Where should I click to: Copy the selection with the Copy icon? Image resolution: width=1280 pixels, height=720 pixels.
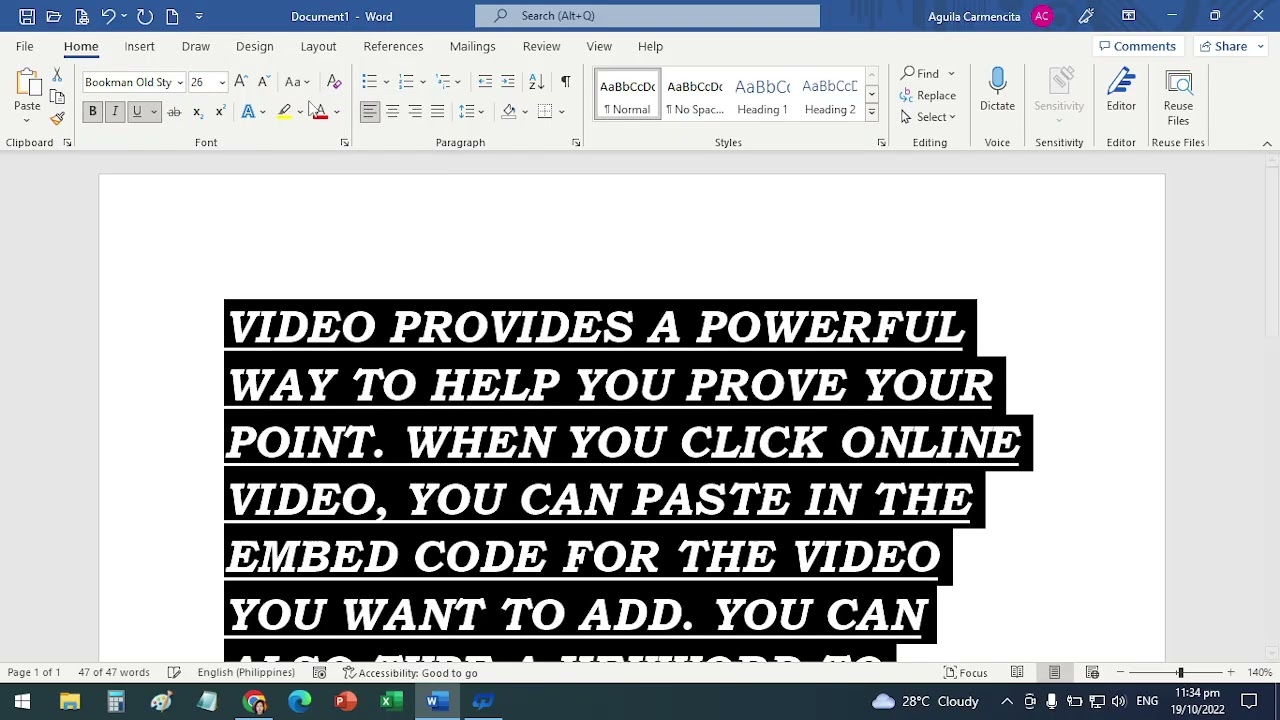[x=57, y=97]
